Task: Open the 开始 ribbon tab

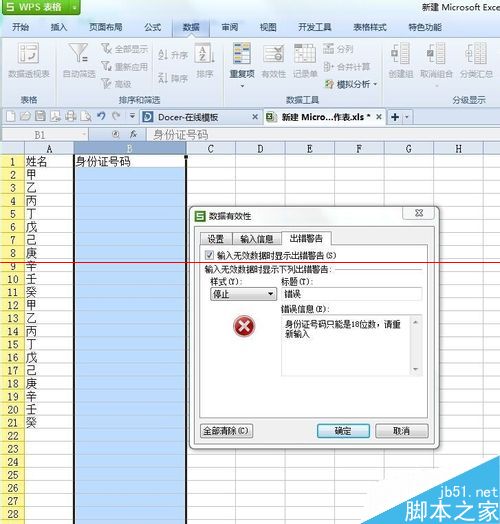Action: pyautogui.click(x=21, y=27)
